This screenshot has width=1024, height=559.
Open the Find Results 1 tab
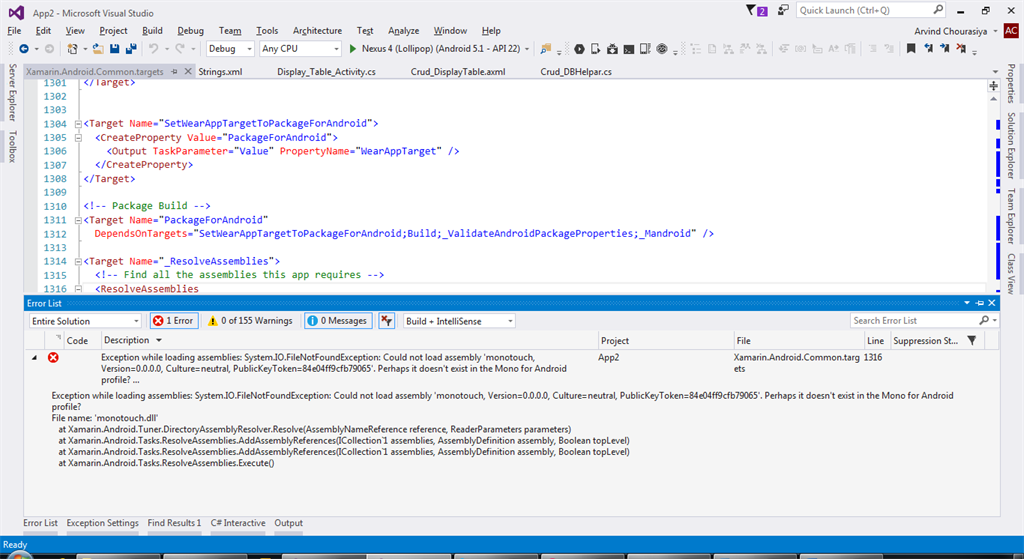[x=174, y=523]
